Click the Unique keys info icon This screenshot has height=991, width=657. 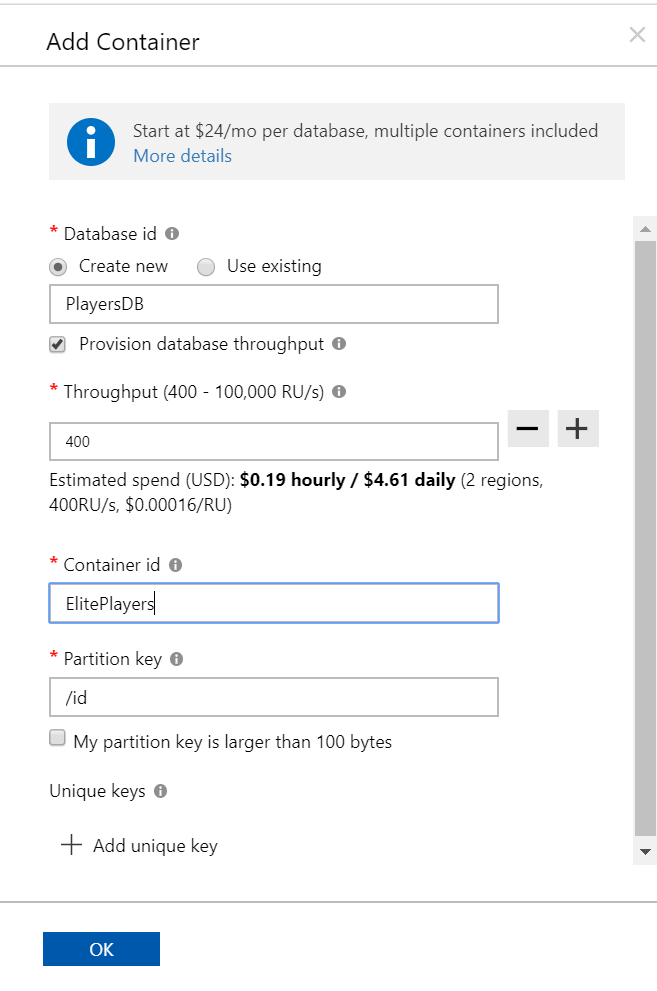(161, 791)
